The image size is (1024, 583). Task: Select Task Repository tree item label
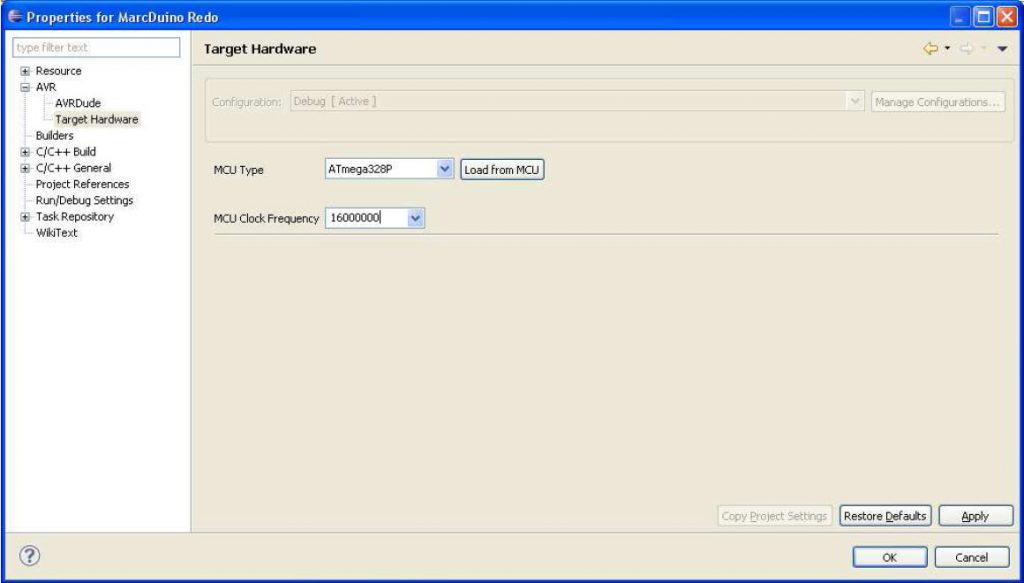(74, 217)
